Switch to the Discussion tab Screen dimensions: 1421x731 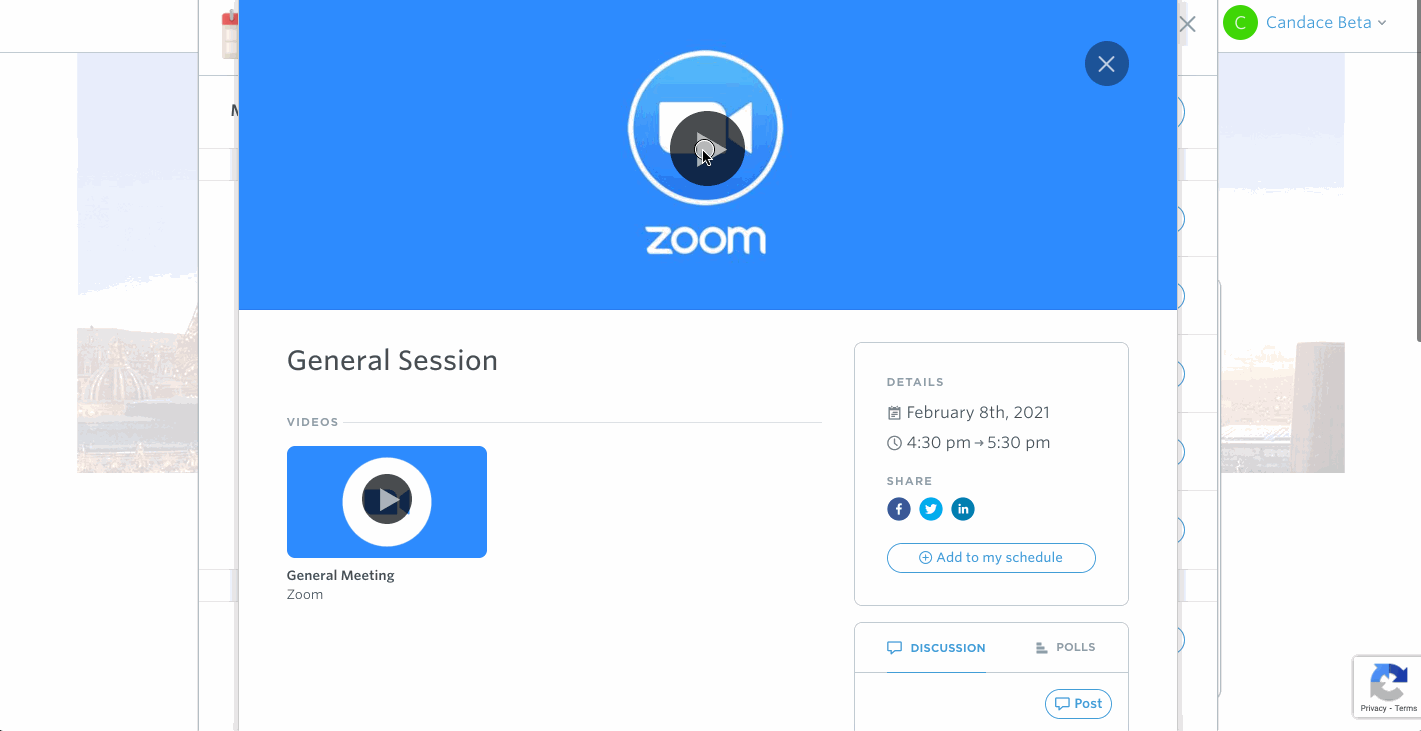pos(936,648)
